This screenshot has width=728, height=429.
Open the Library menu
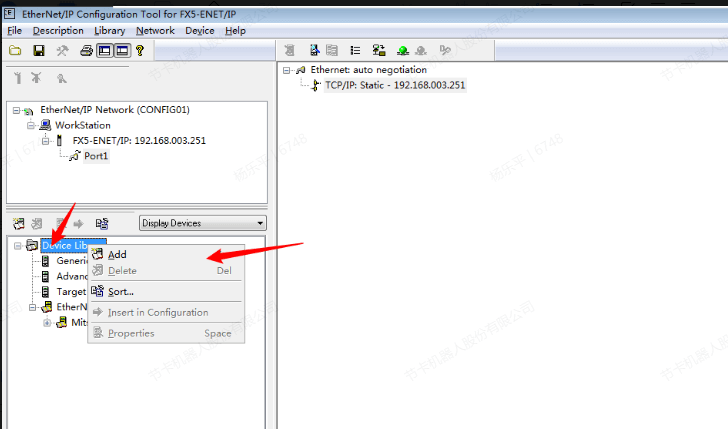pos(109,31)
